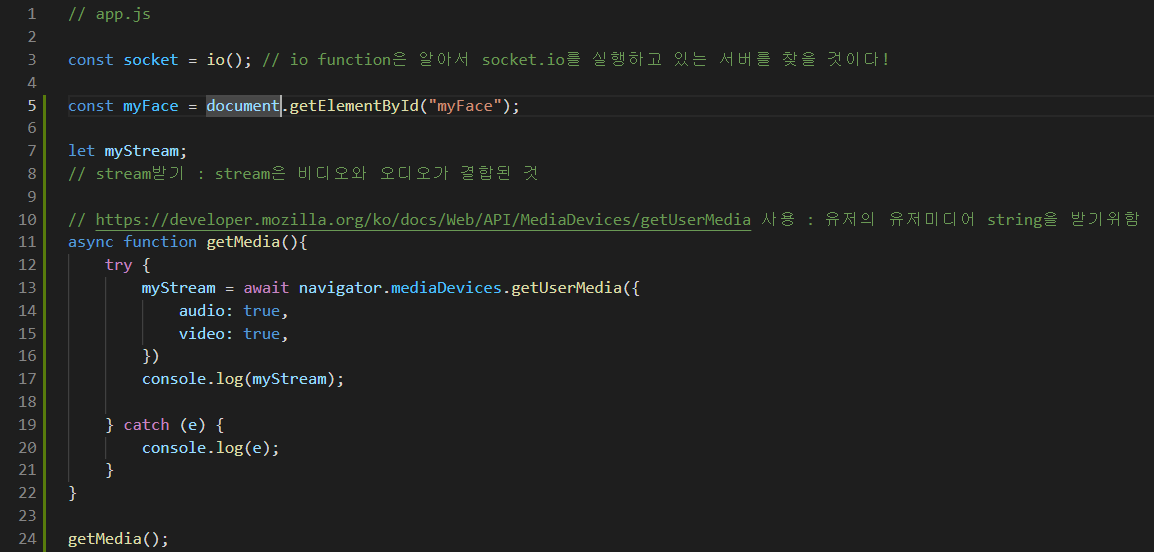Click line number 10 in the gutter
1154x552 pixels.
click(27, 219)
